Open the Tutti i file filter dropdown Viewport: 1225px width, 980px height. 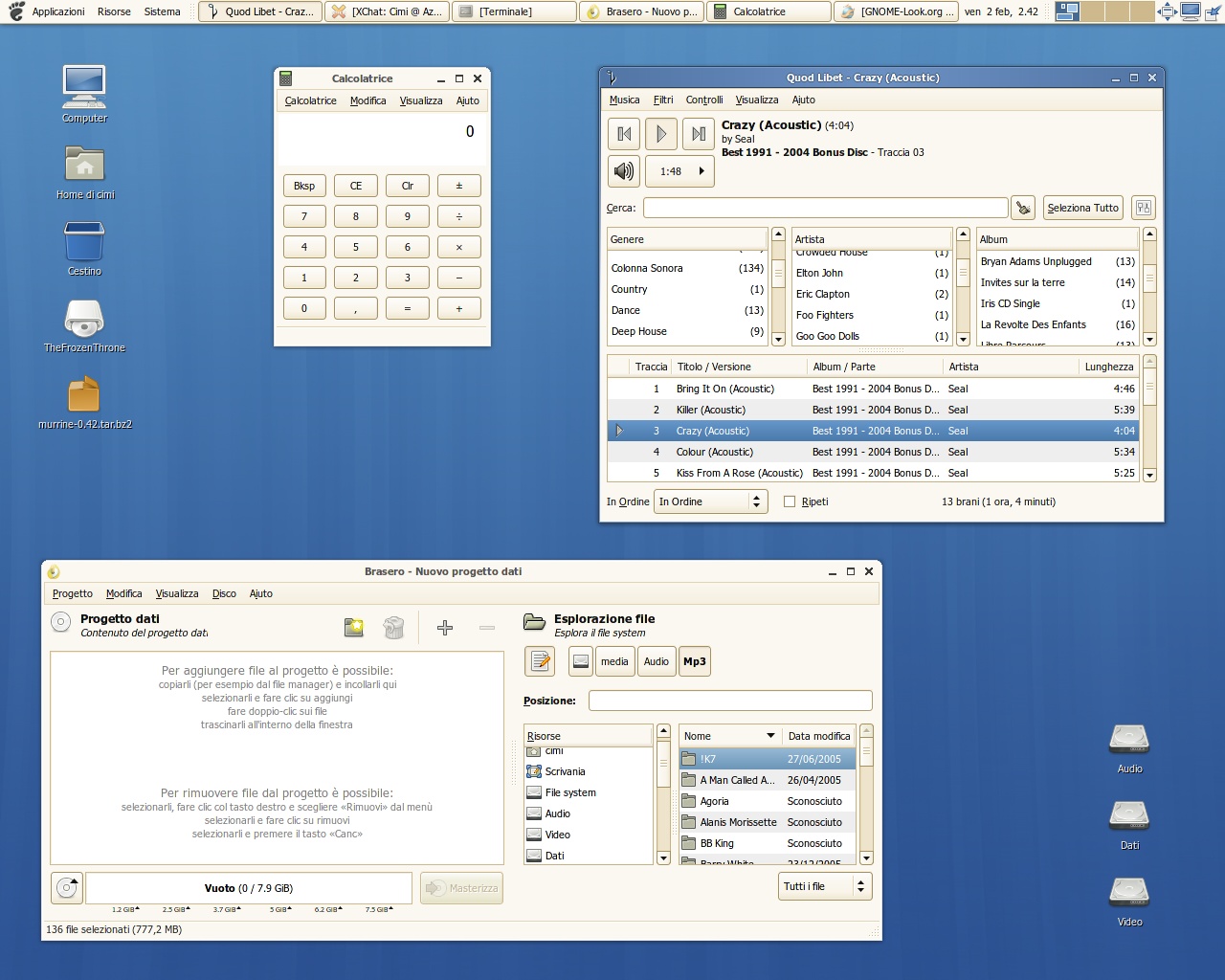pyautogui.click(x=825, y=886)
